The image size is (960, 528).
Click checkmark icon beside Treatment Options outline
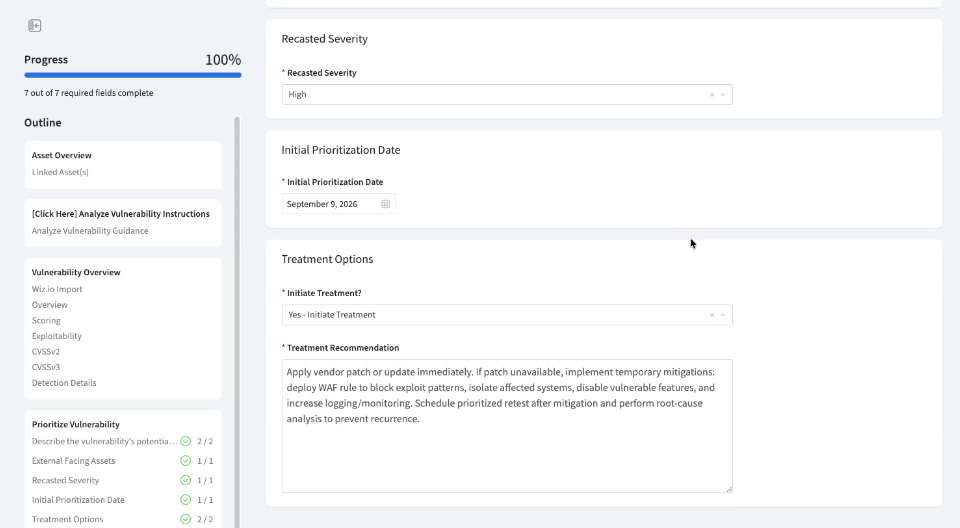coord(186,519)
